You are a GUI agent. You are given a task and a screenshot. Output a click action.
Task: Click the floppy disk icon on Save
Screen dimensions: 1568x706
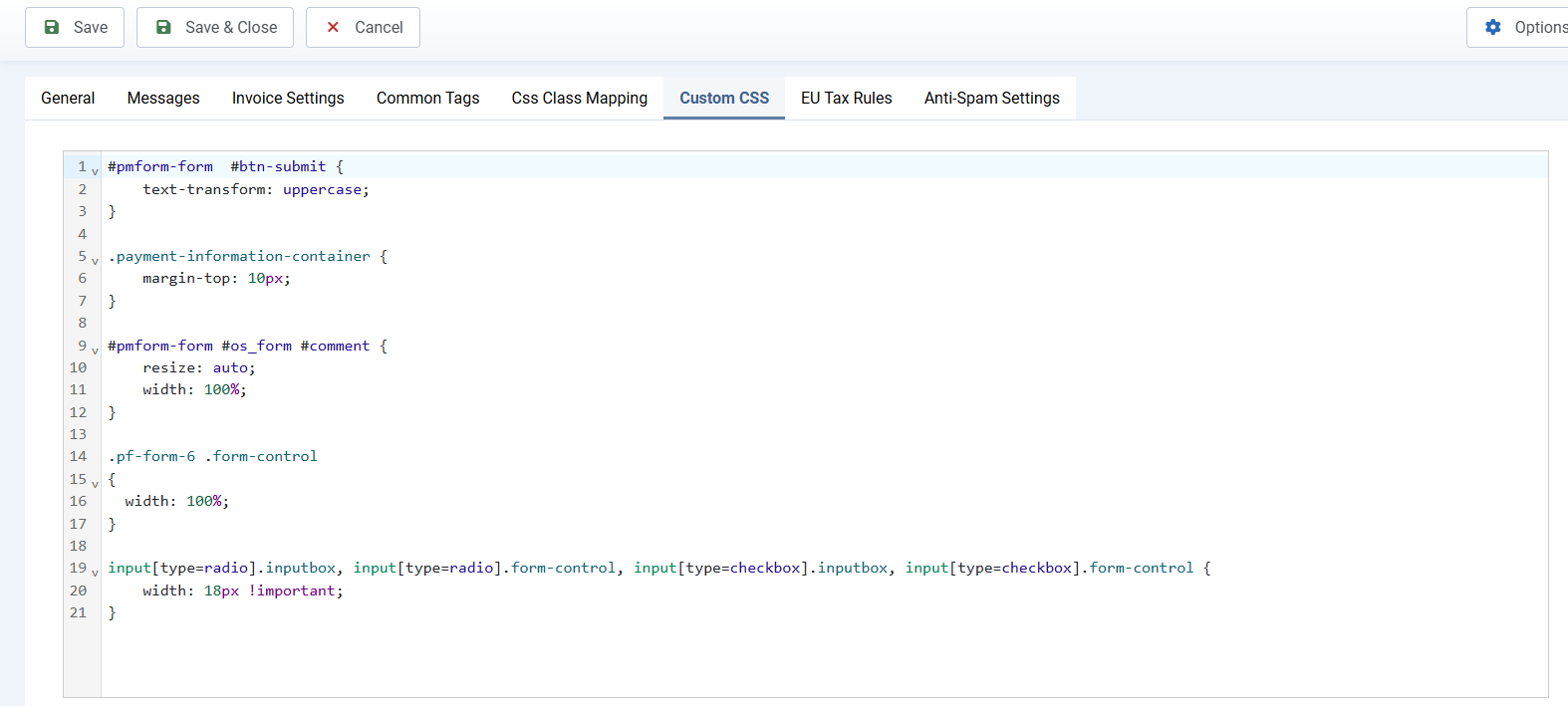pos(52,27)
